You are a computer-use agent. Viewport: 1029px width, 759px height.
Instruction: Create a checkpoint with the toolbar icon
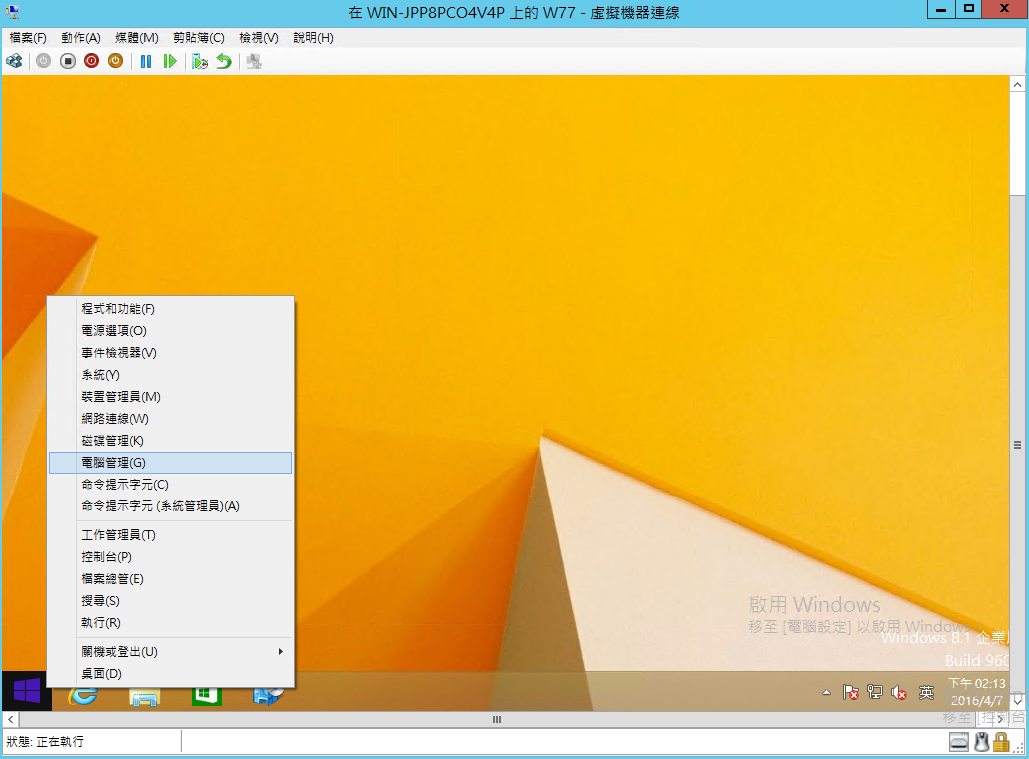[x=200, y=62]
